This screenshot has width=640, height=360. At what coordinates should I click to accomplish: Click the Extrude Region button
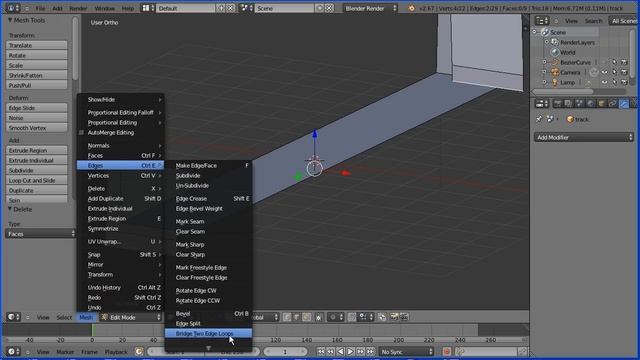[37, 150]
